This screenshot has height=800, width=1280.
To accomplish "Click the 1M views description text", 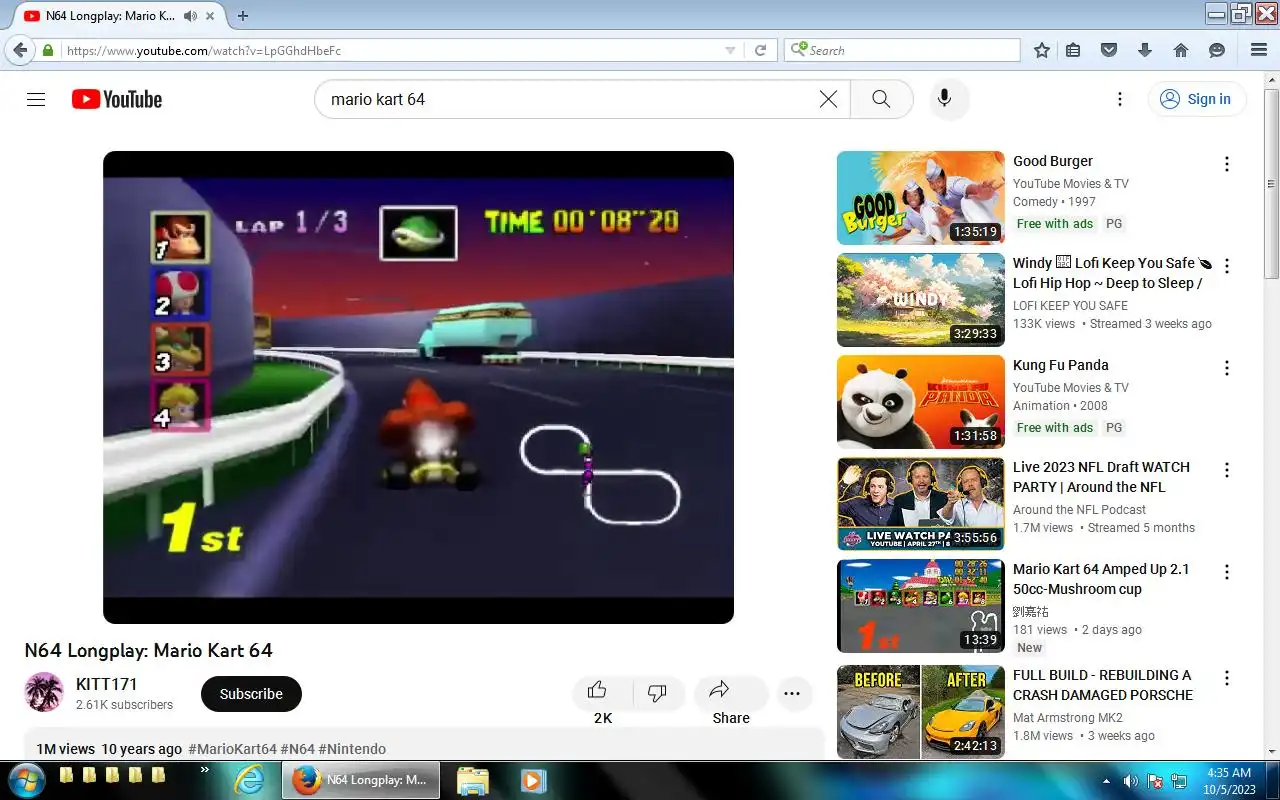I will 65,749.
